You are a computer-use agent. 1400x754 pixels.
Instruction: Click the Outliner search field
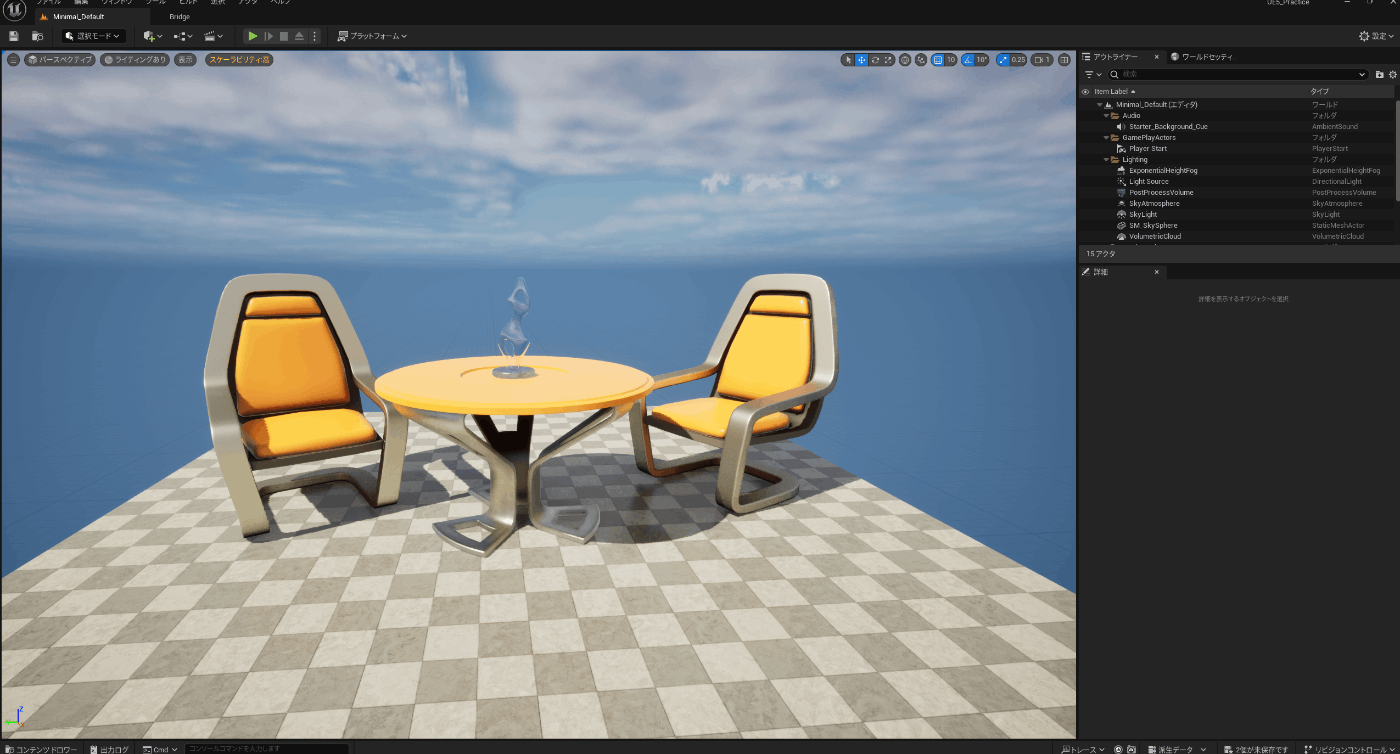pos(1237,74)
